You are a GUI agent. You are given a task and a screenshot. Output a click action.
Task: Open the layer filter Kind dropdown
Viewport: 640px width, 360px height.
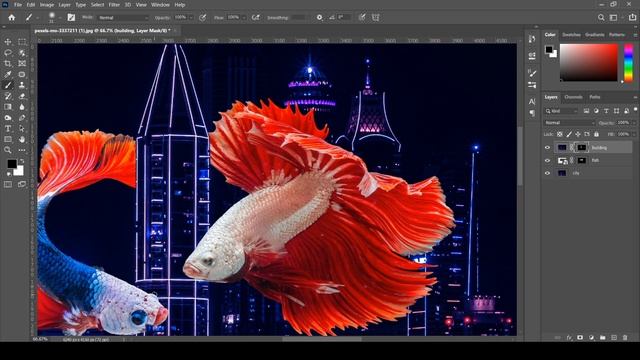coord(561,111)
